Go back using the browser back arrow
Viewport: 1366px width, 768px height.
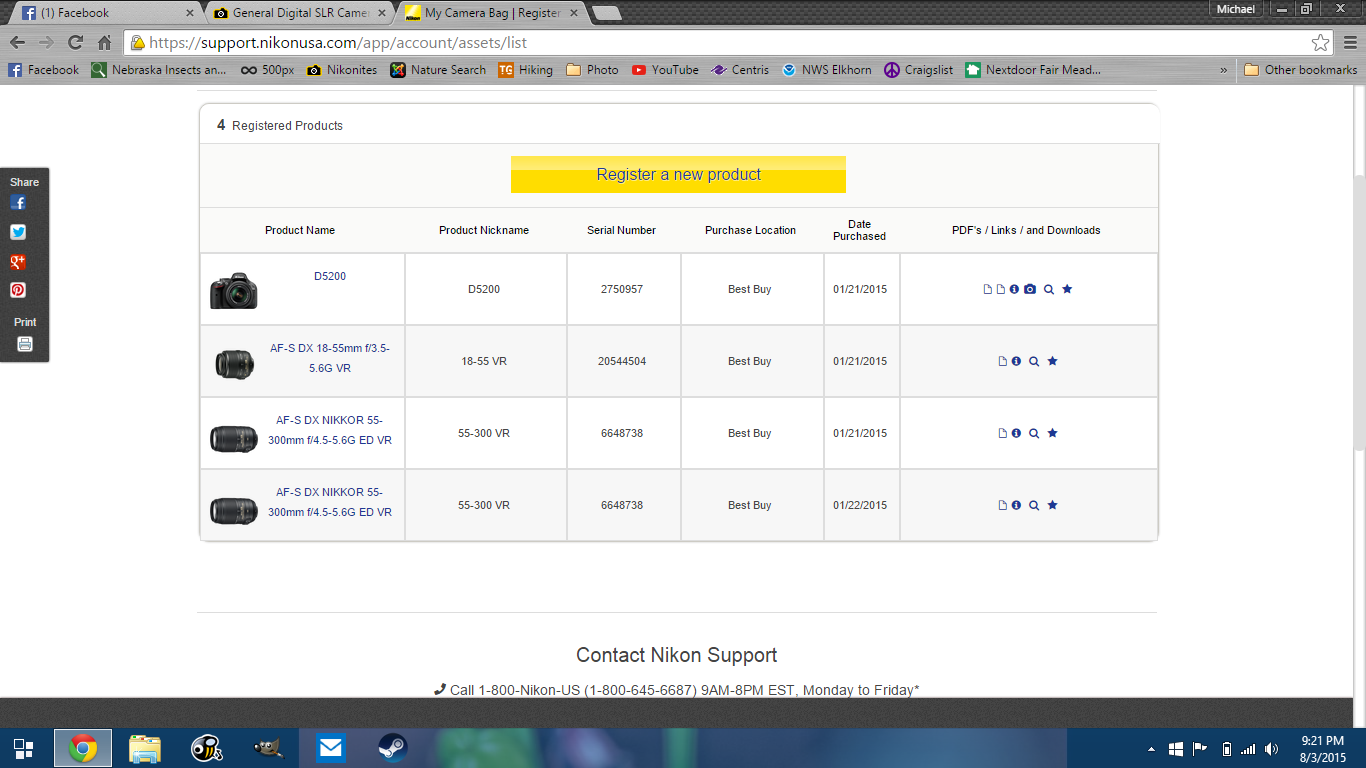[17, 43]
